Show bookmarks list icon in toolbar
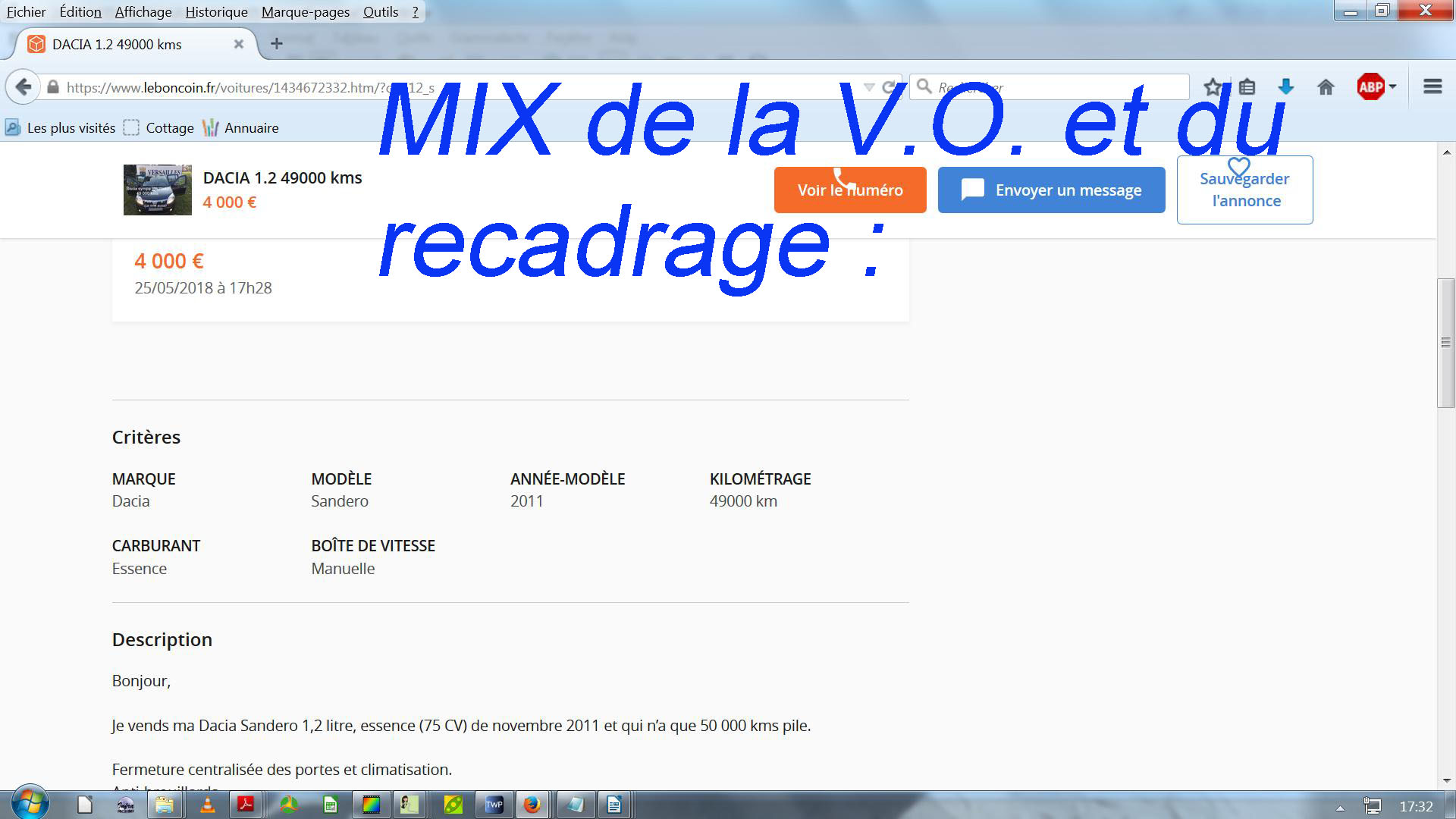Viewport: 1456px width, 819px height. [x=1247, y=87]
